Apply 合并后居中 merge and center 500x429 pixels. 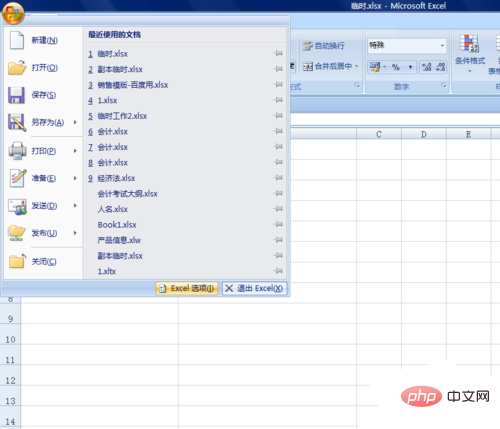pos(327,66)
